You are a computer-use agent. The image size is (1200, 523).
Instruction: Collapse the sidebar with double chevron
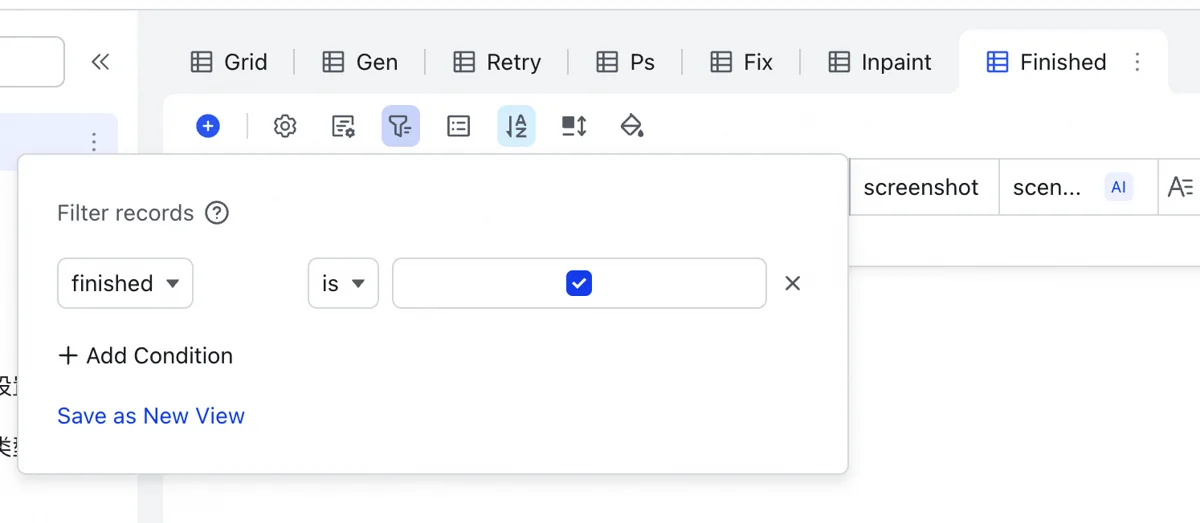pos(100,62)
